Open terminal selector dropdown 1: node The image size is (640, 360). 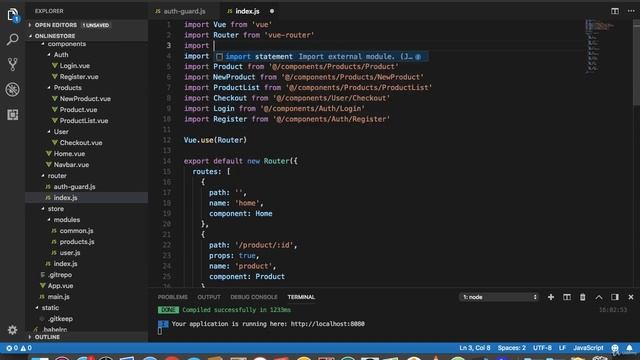[500, 297]
